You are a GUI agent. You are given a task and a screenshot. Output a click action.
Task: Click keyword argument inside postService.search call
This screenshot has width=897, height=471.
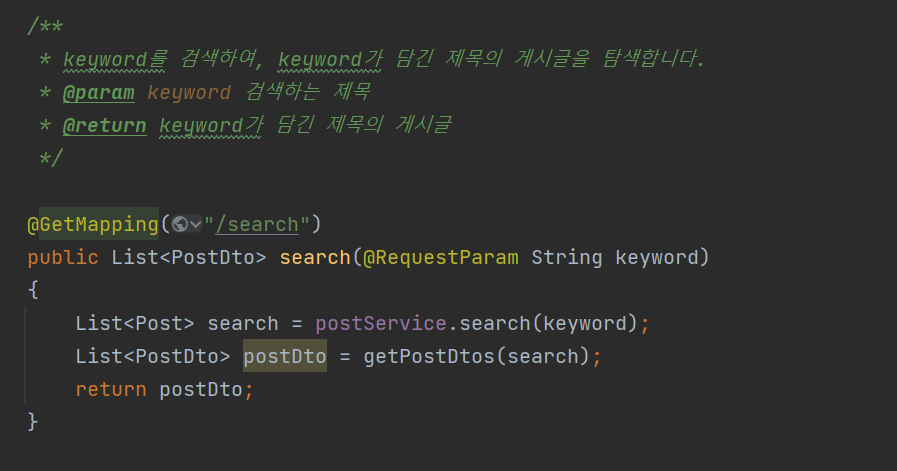pos(584,323)
